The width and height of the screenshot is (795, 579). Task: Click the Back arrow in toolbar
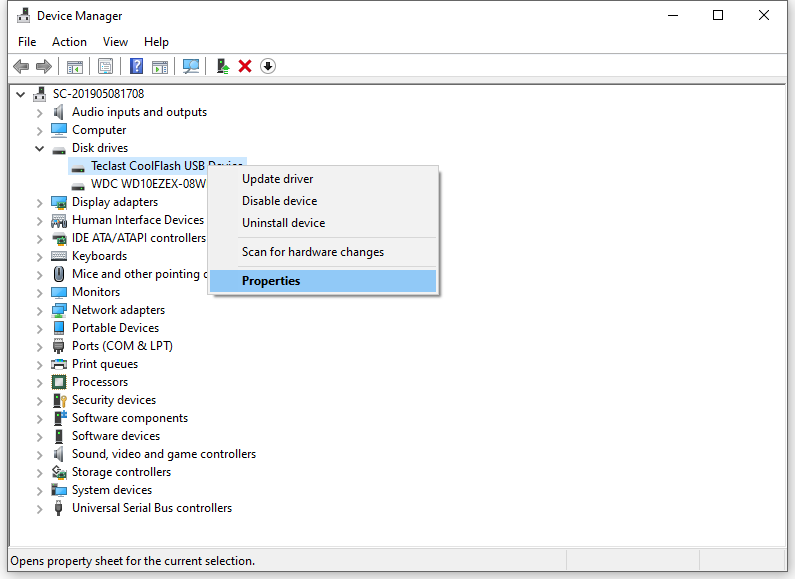point(21,66)
